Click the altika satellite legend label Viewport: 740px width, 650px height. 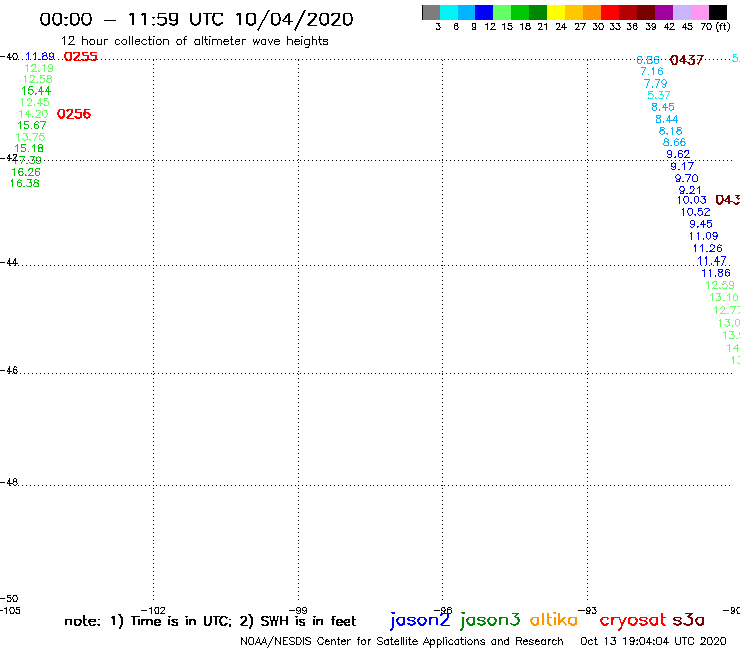click(554, 619)
